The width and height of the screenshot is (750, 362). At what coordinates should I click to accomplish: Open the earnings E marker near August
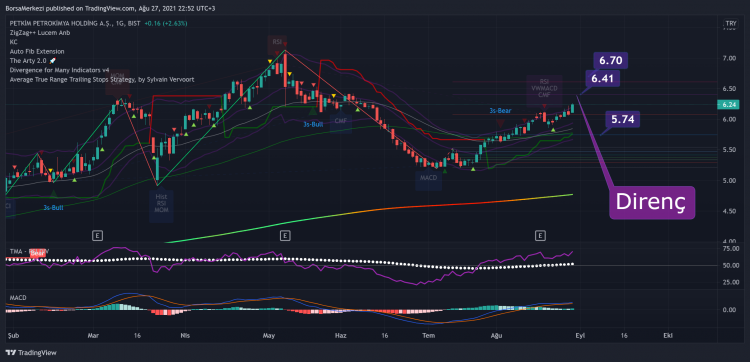540,235
